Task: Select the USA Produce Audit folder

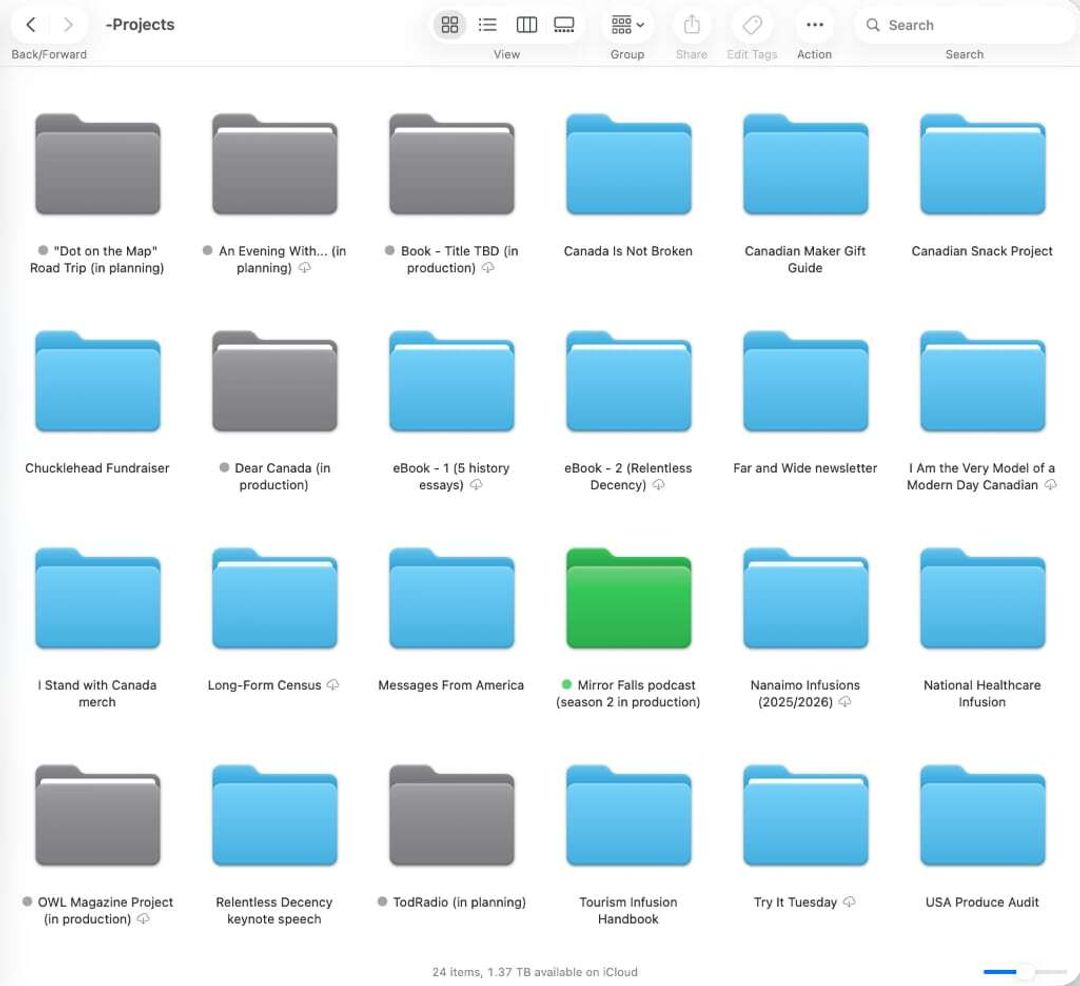Action: click(x=982, y=815)
